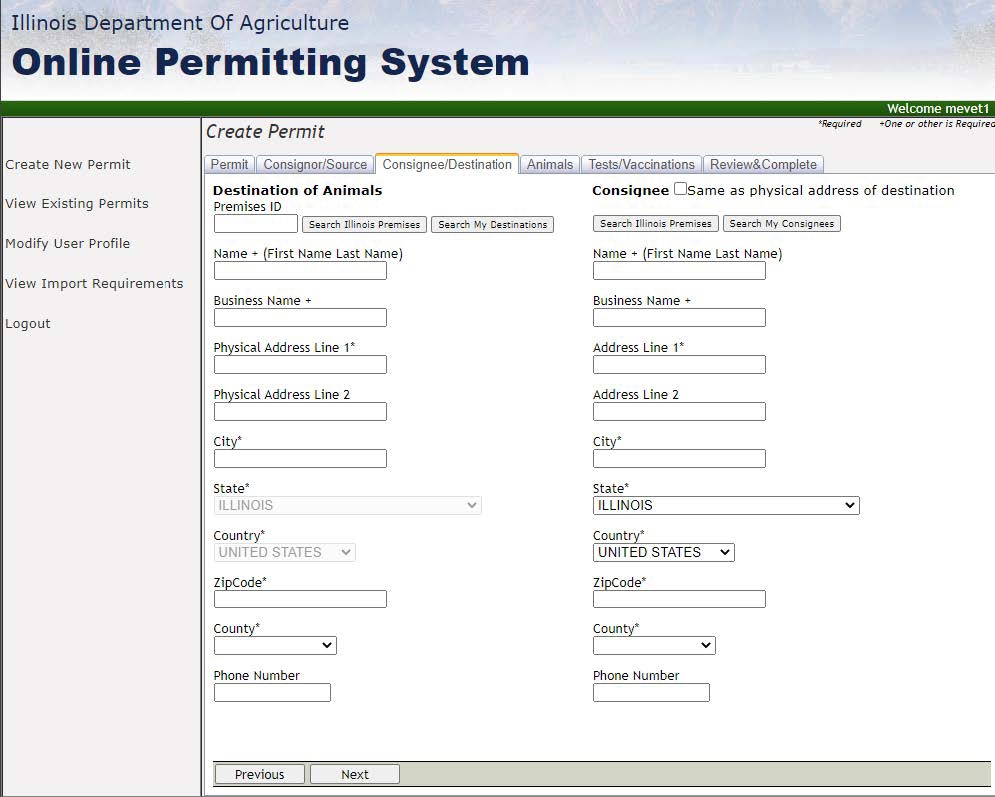995x797 pixels.
Task: Open View Import Requirements link
Action: point(94,284)
